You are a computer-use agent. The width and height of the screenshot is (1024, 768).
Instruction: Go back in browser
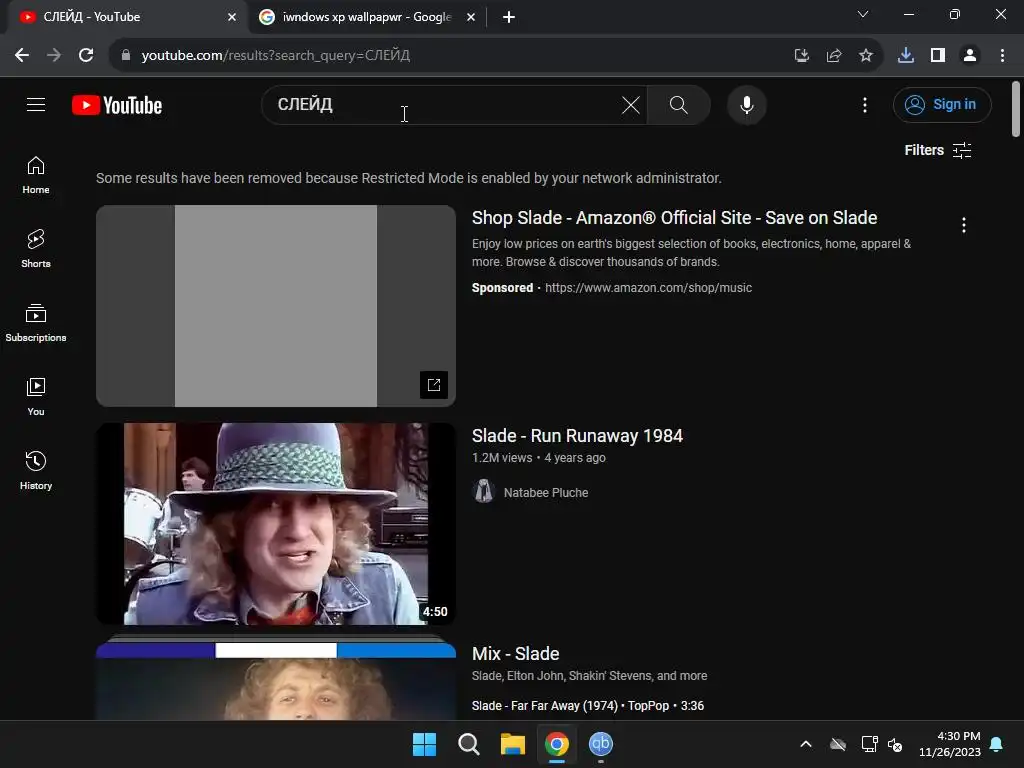click(x=22, y=55)
